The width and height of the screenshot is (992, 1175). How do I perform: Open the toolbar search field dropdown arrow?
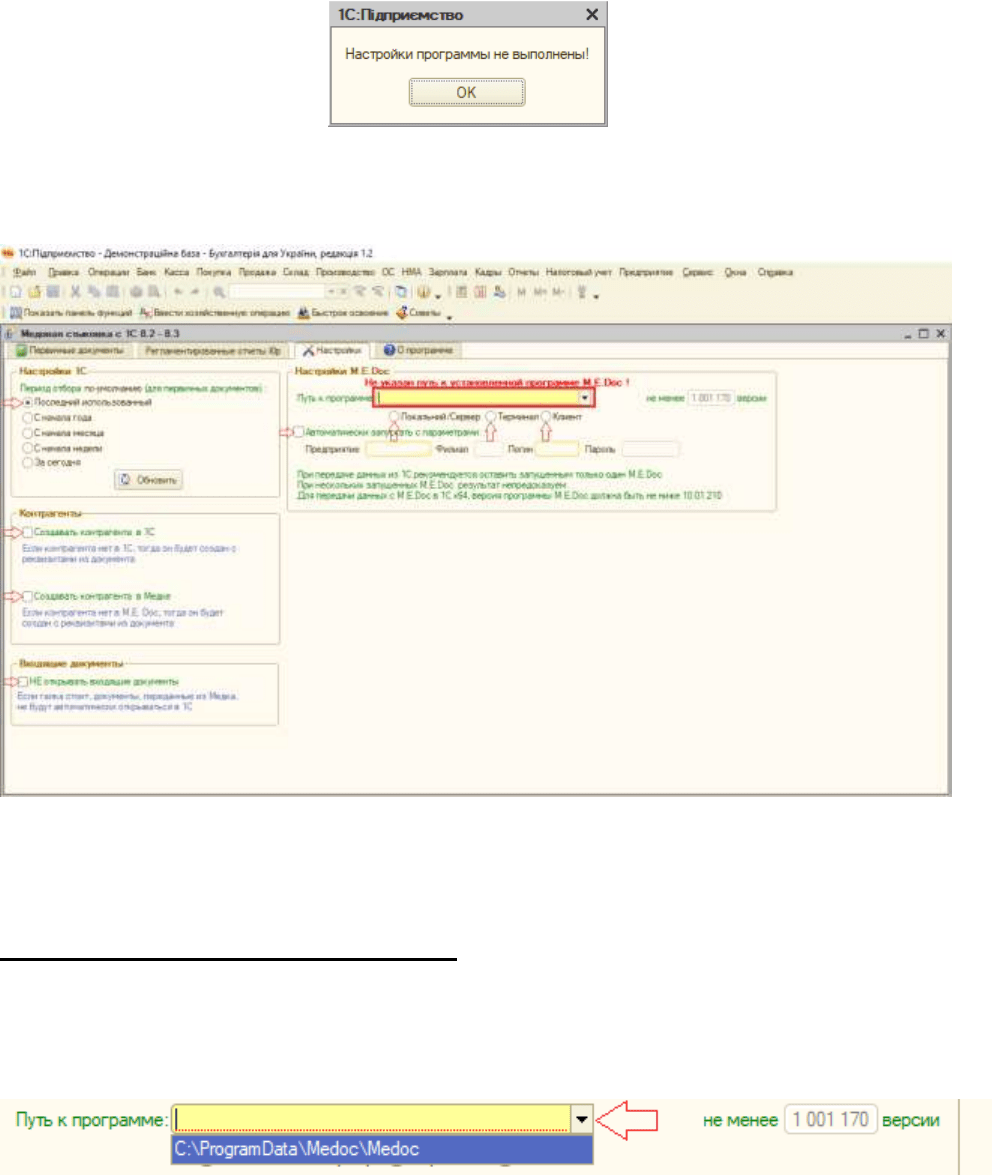point(330,292)
